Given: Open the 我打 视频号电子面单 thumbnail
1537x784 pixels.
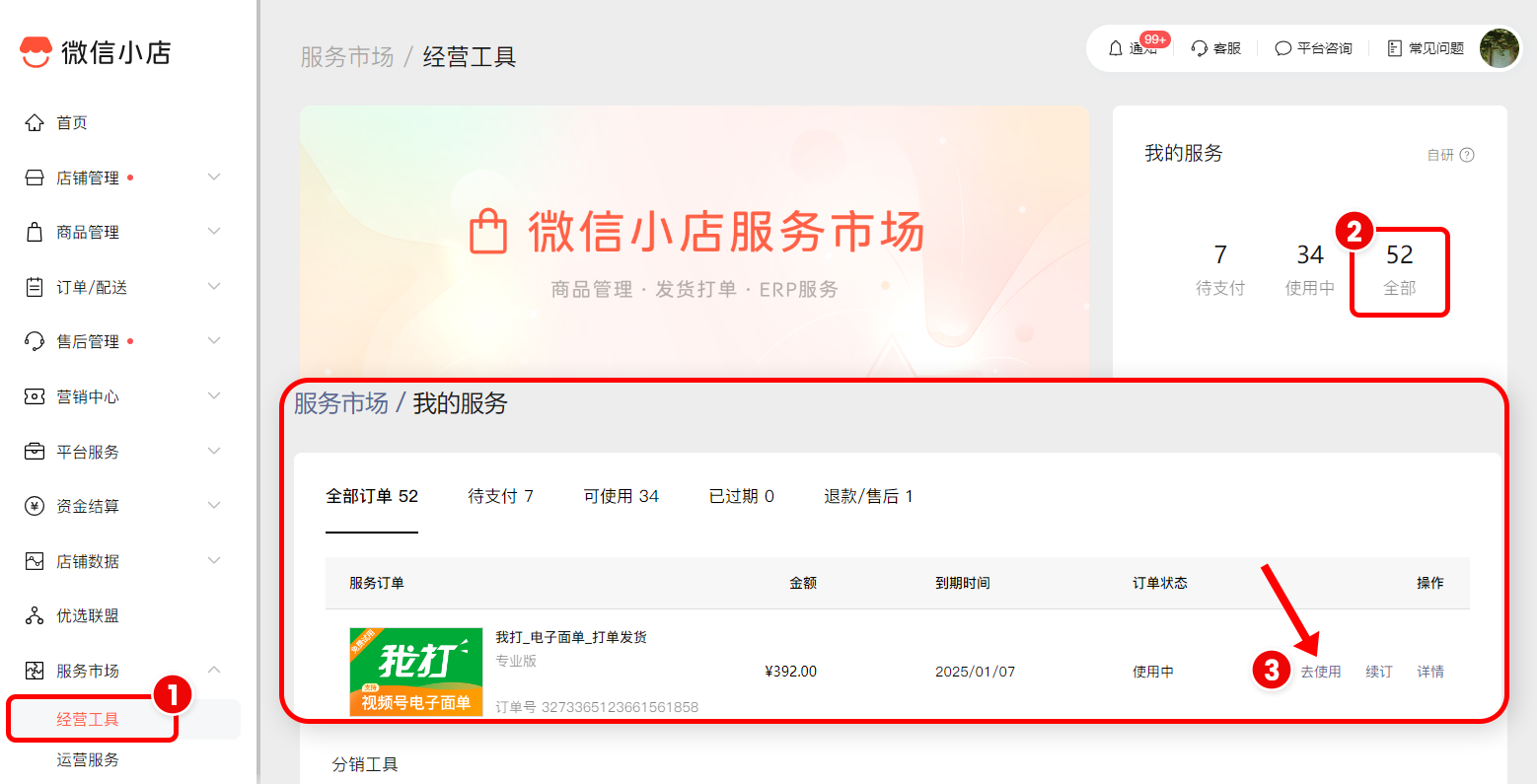Looking at the screenshot, I should [x=416, y=672].
